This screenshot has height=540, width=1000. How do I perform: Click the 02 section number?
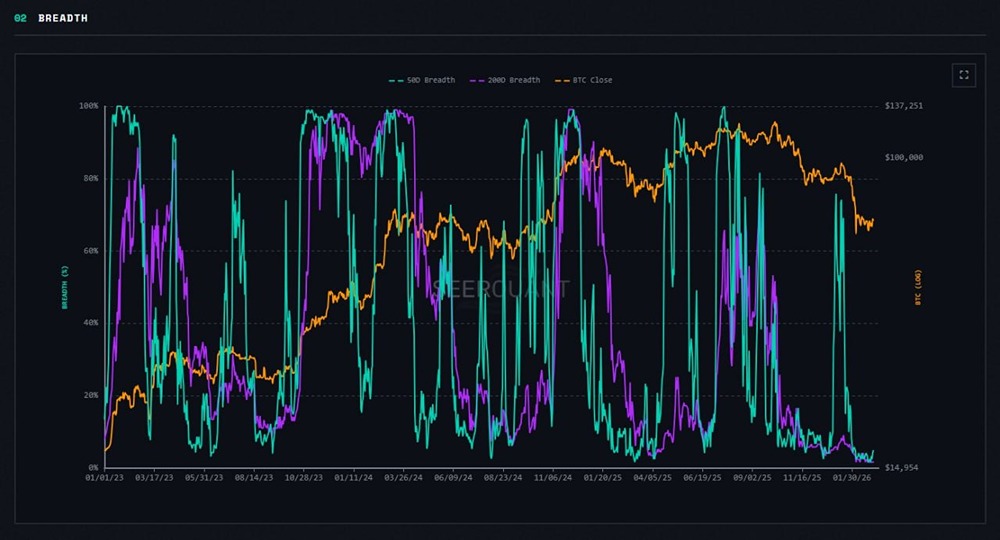(20, 18)
